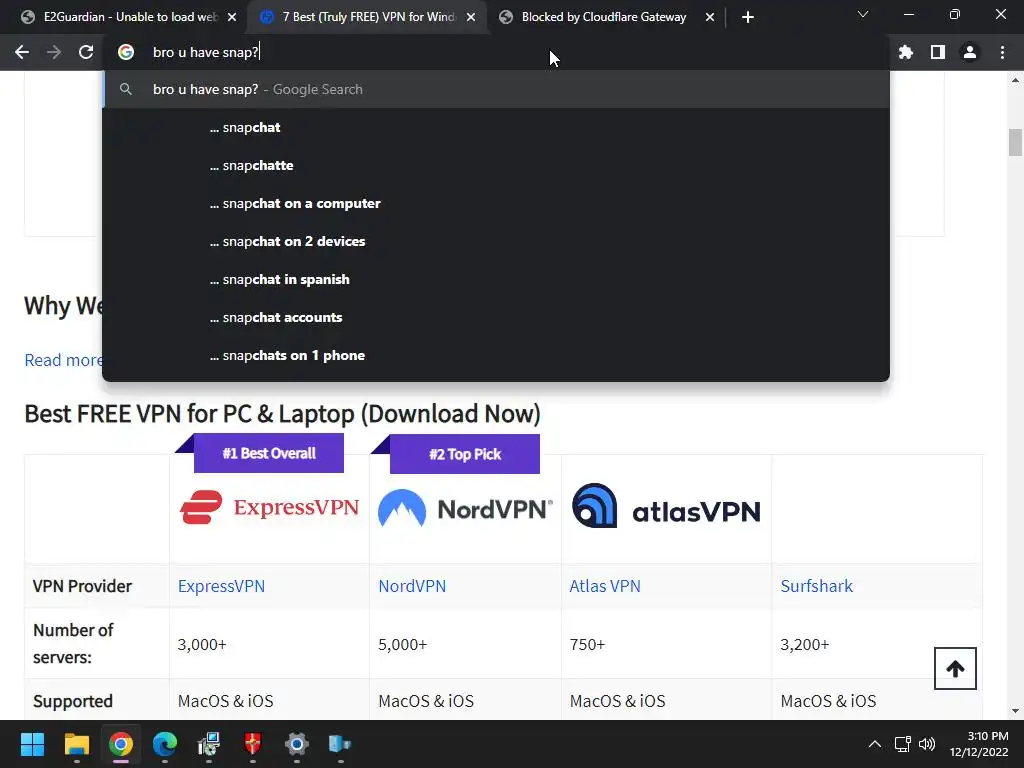Open the ExpressVPN provider link

tap(221, 586)
